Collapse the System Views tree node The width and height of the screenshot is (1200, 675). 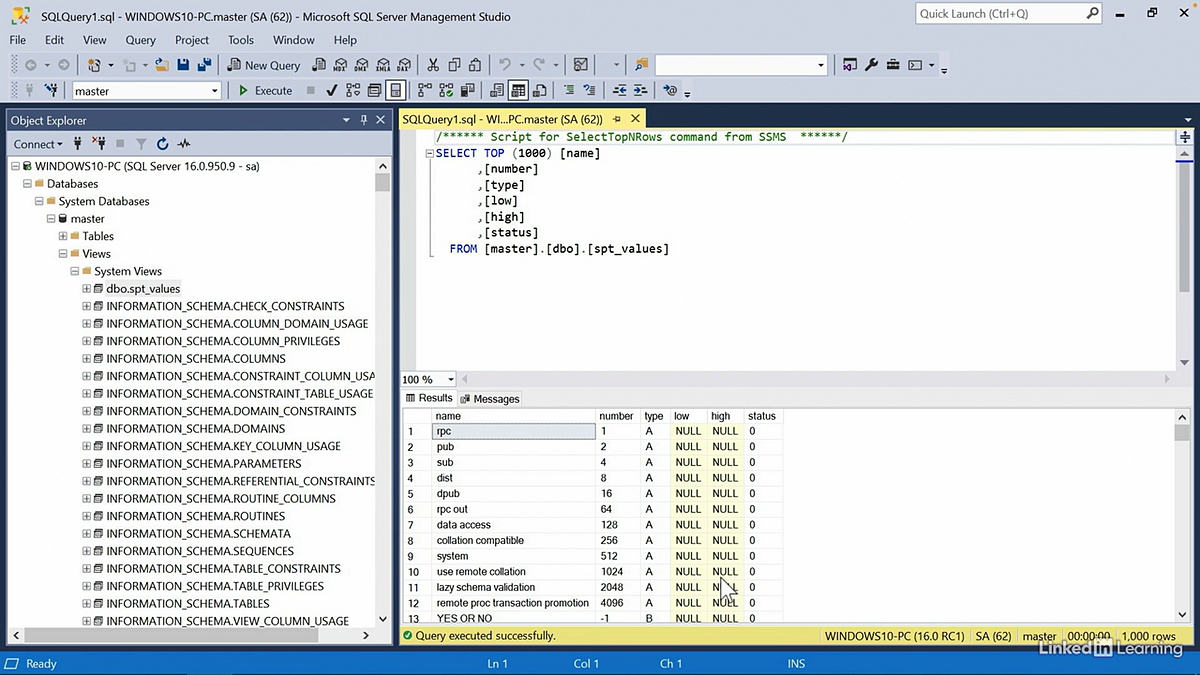point(75,271)
